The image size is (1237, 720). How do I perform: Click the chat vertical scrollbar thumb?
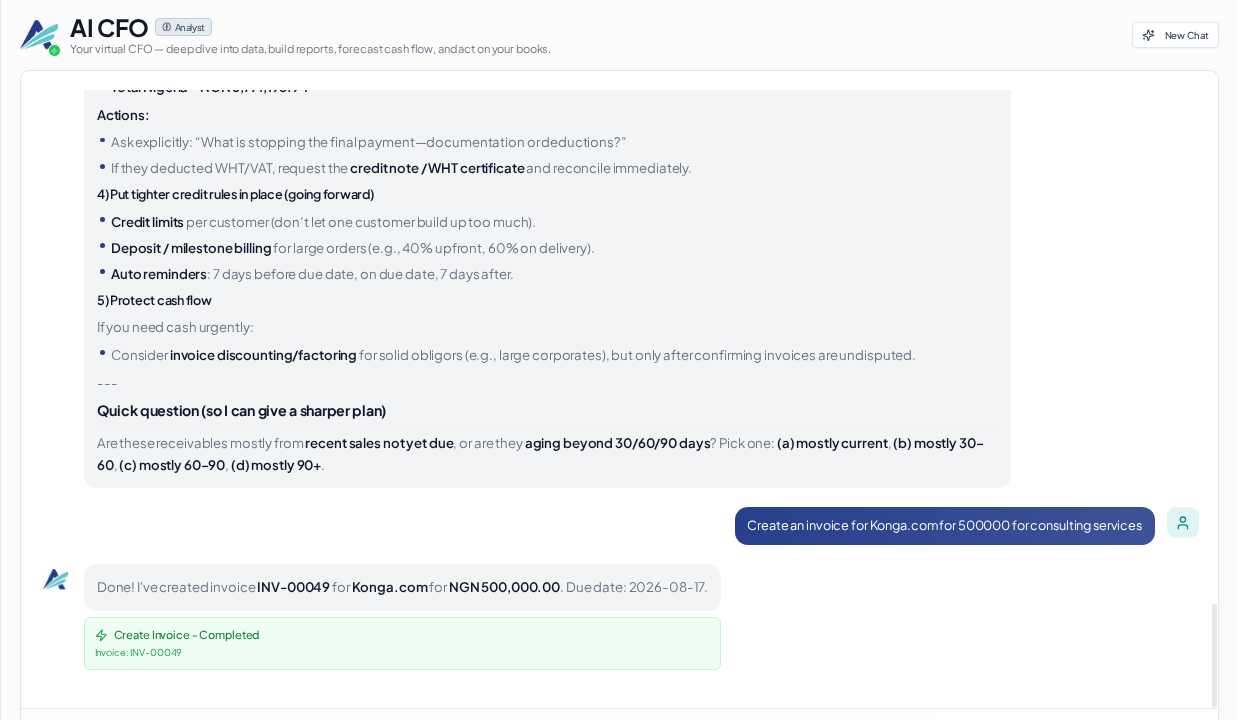click(x=1215, y=655)
